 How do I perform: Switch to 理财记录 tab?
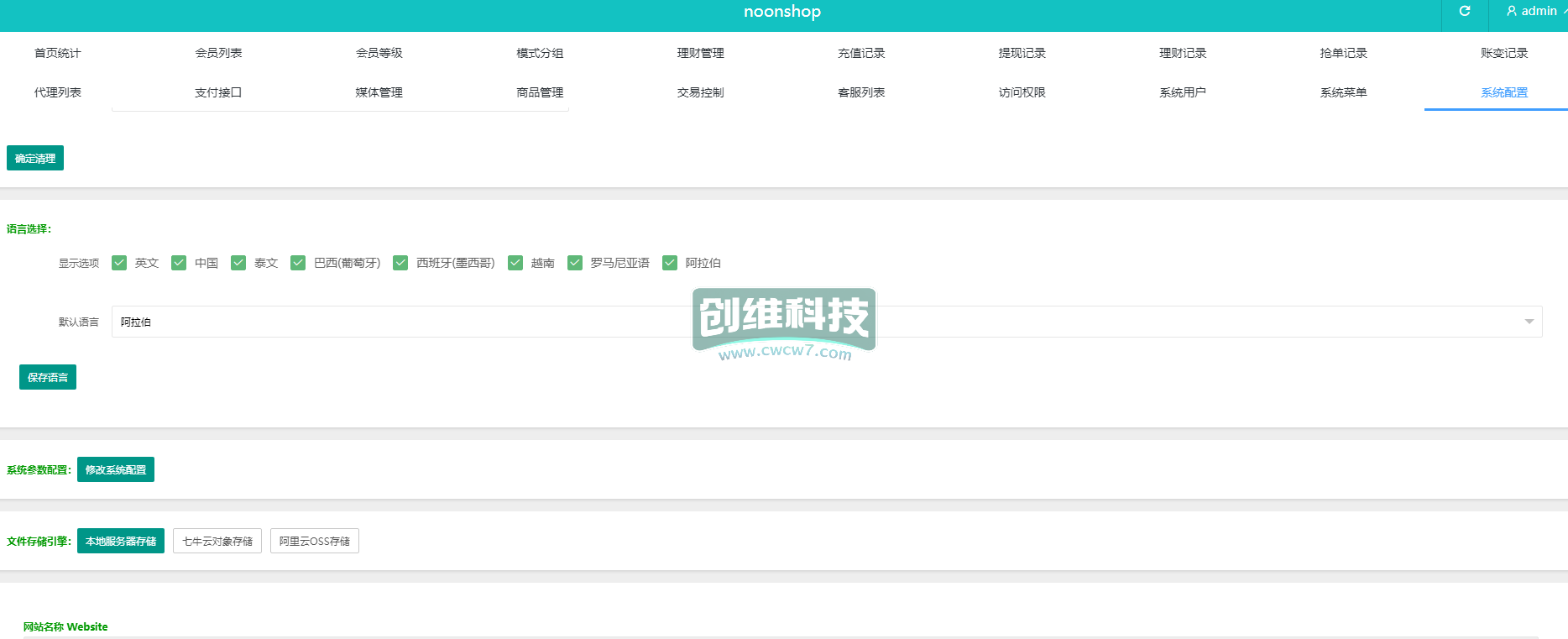(1183, 53)
